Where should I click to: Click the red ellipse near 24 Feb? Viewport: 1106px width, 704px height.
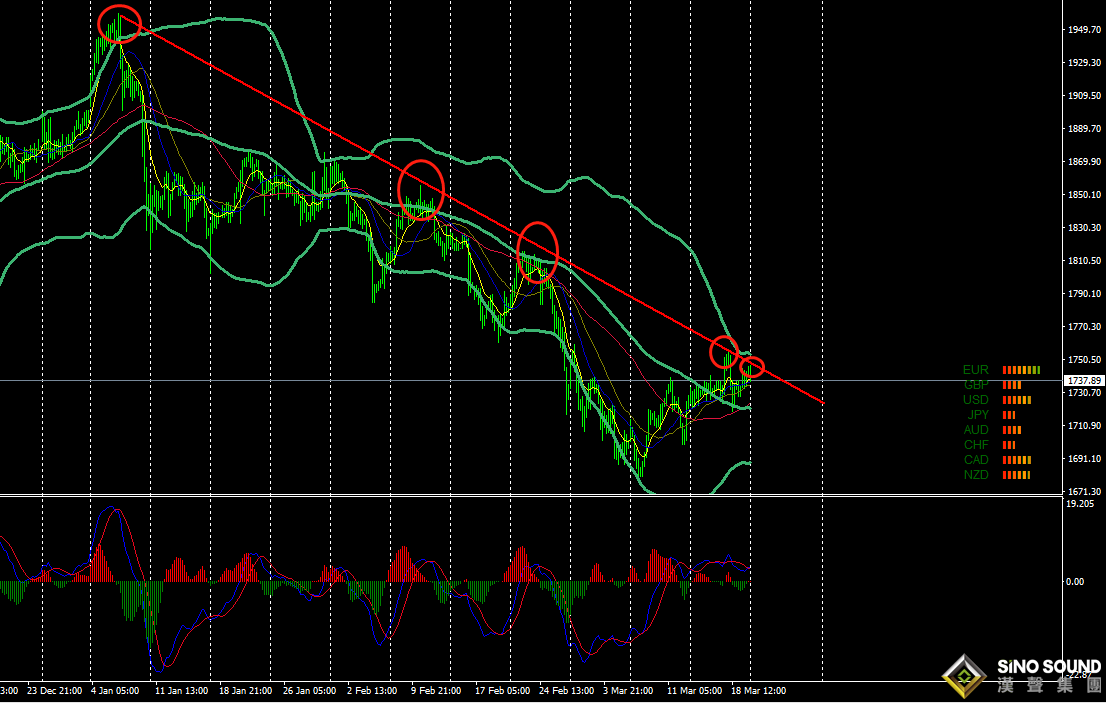[x=537, y=249]
